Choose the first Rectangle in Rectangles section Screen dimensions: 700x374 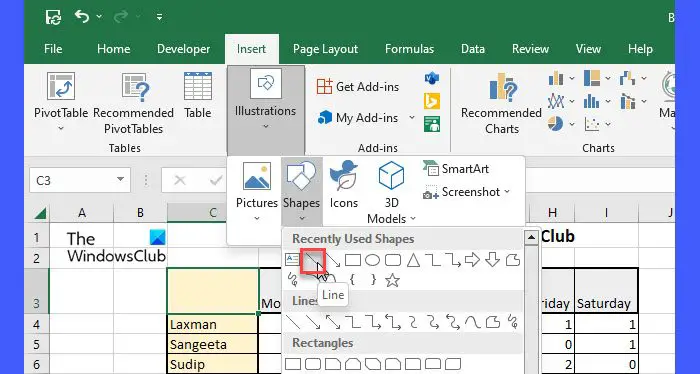[292, 364]
